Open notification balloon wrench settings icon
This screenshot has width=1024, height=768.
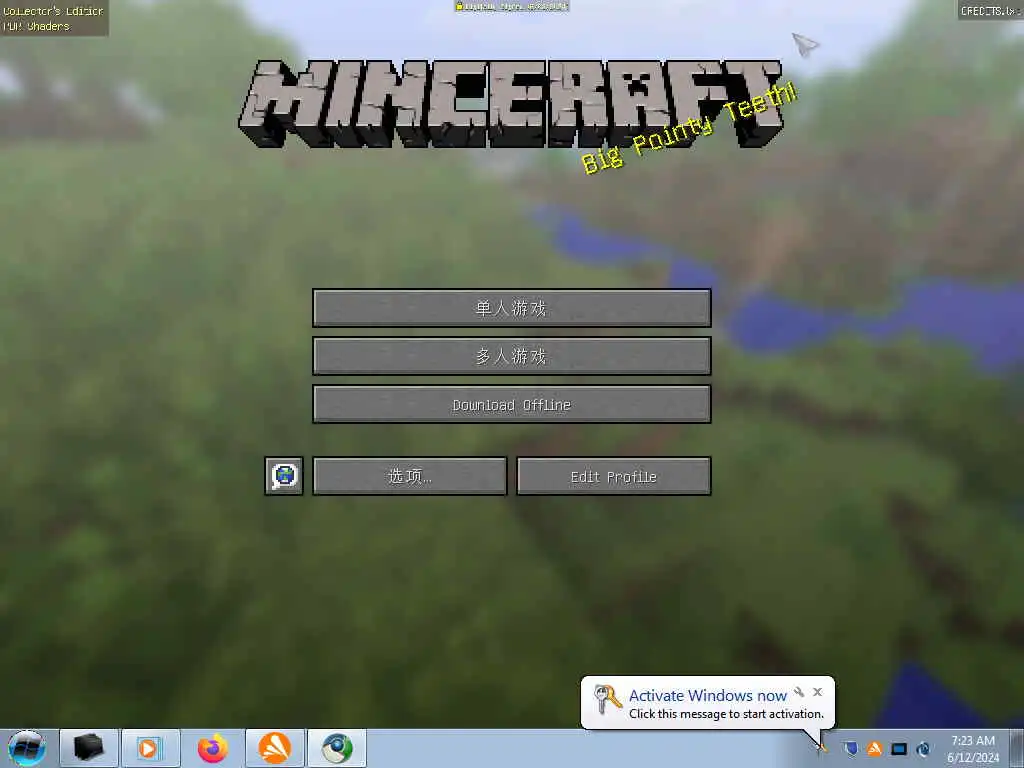pyautogui.click(x=799, y=692)
